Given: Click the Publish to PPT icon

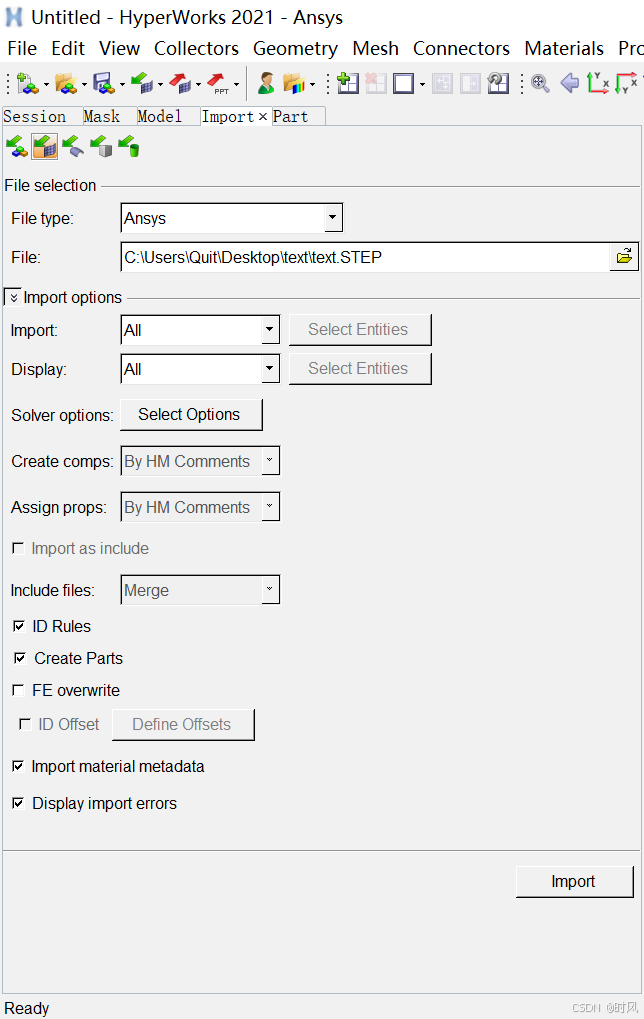Looking at the screenshot, I should click(218, 83).
